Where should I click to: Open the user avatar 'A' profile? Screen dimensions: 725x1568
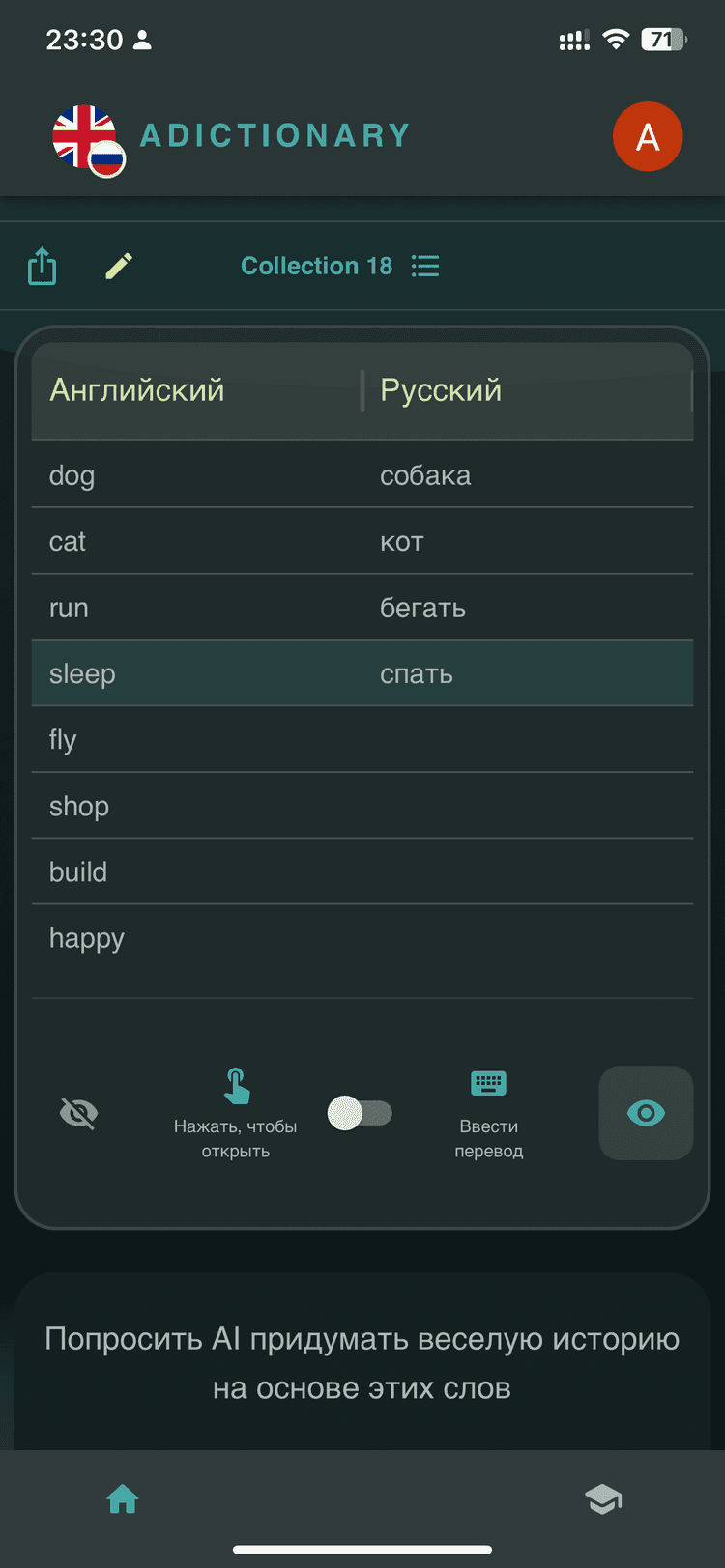click(647, 136)
